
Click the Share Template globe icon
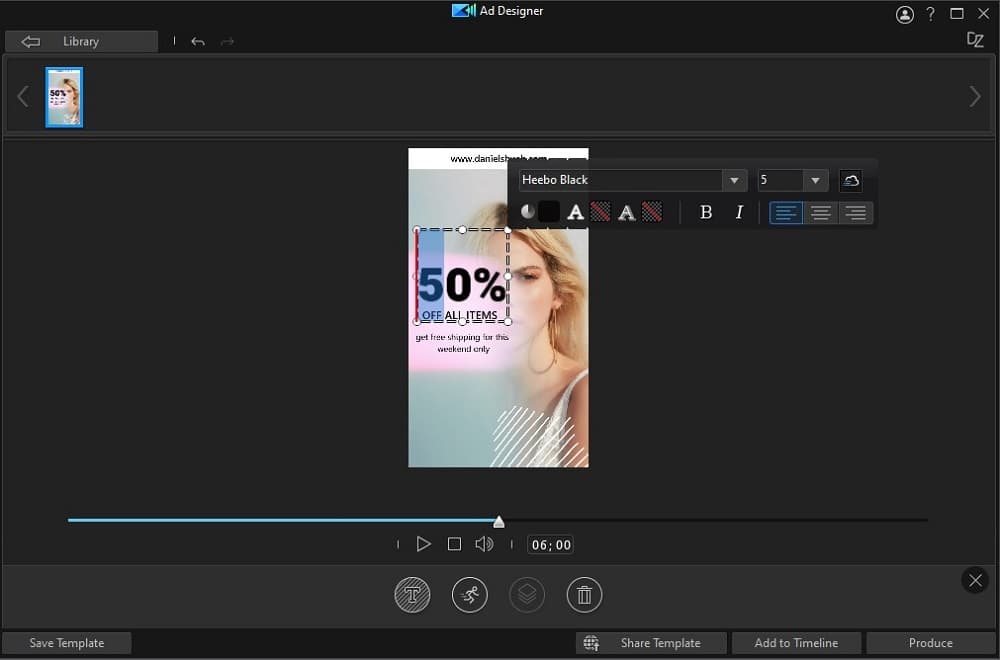point(590,643)
